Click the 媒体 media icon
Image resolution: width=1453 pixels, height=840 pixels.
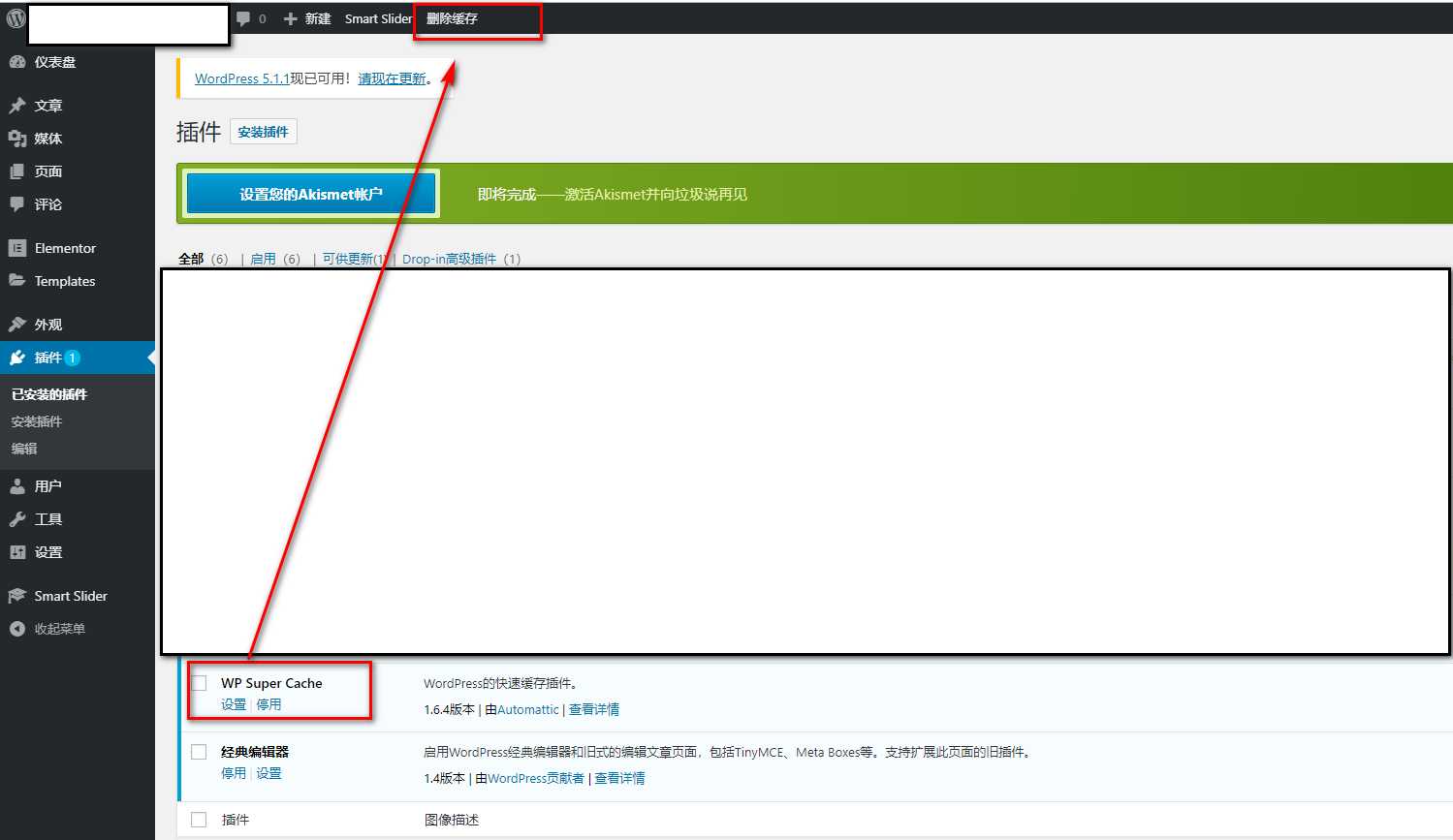(x=17, y=139)
